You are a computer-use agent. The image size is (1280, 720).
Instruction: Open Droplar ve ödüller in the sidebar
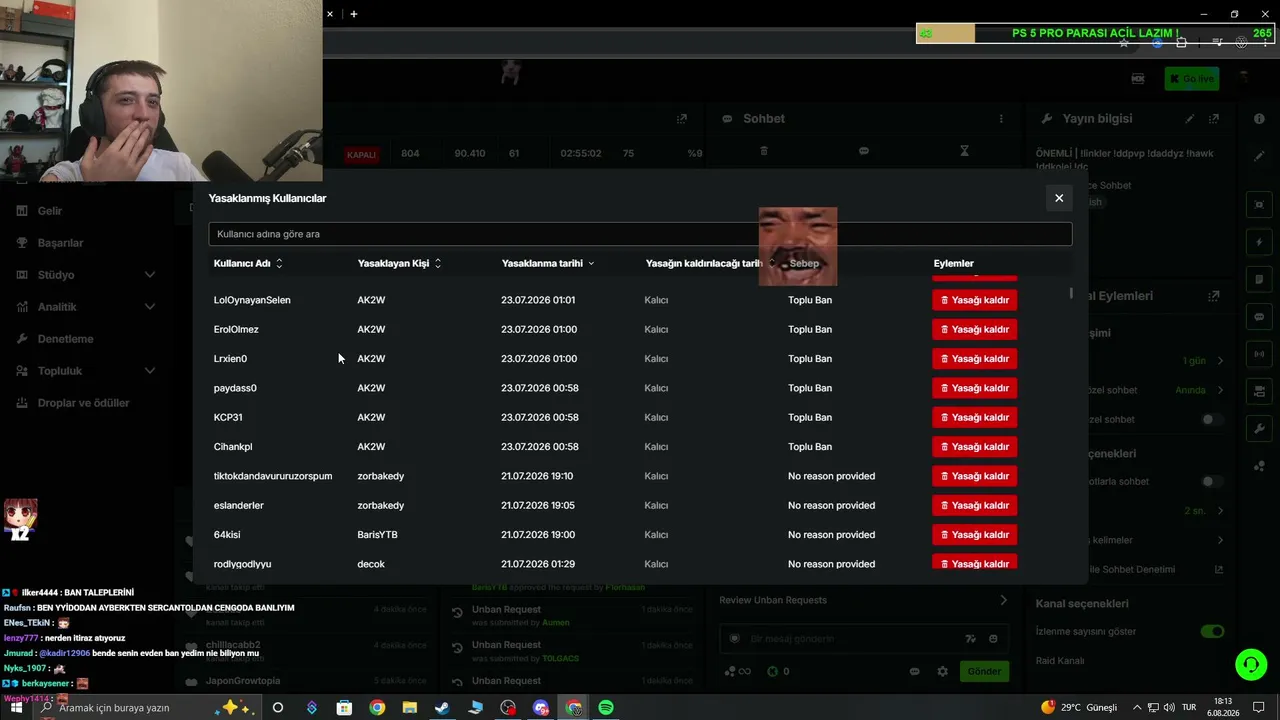click(x=83, y=403)
